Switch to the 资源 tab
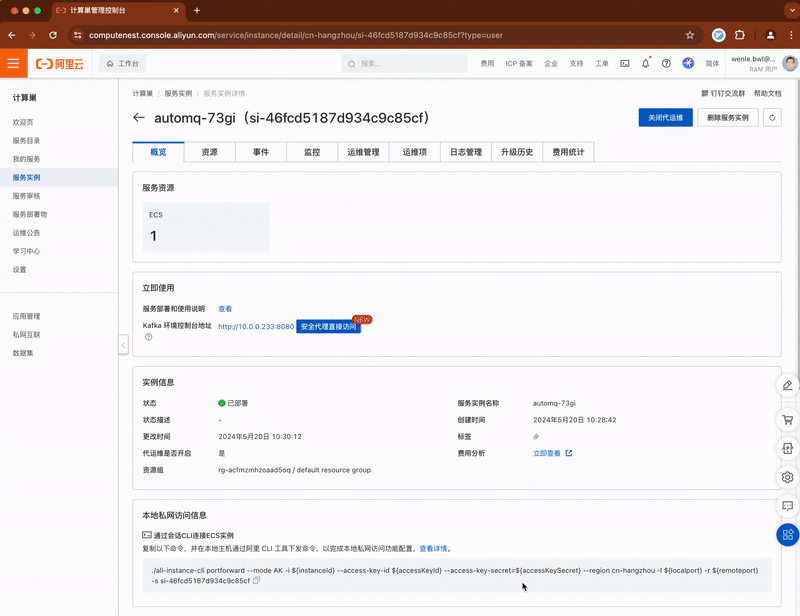Screen dimensions: 800x616 click(x=210, y=152)
